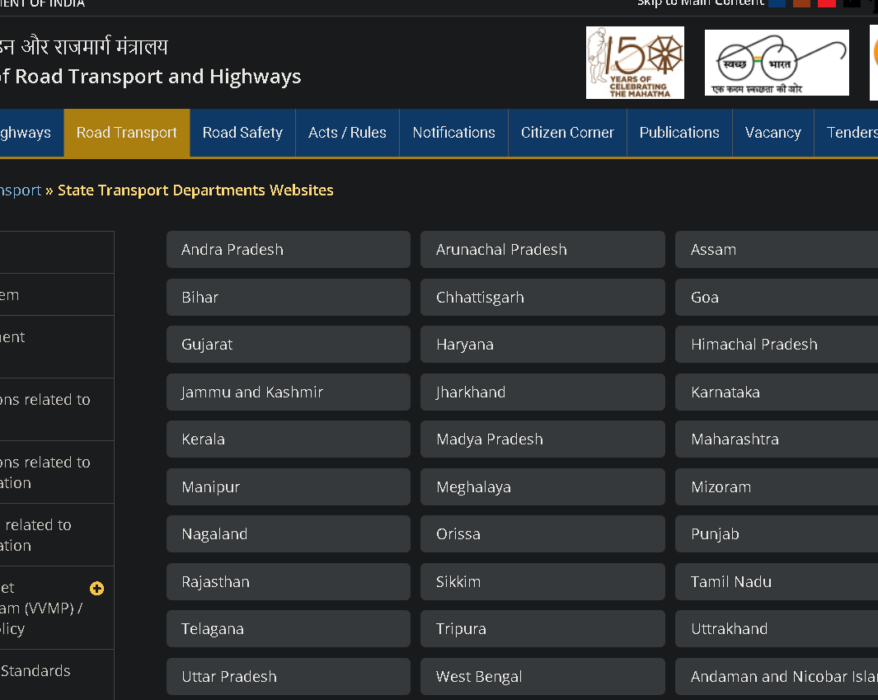Open Uttar Pradesh transport department
878x700 pixels.
click(288, 676)
